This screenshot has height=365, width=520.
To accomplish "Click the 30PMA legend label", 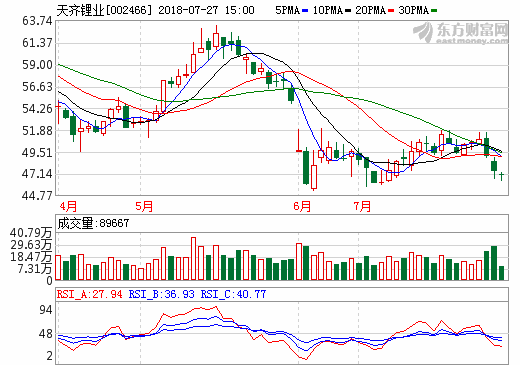I will tap(413, 10).
